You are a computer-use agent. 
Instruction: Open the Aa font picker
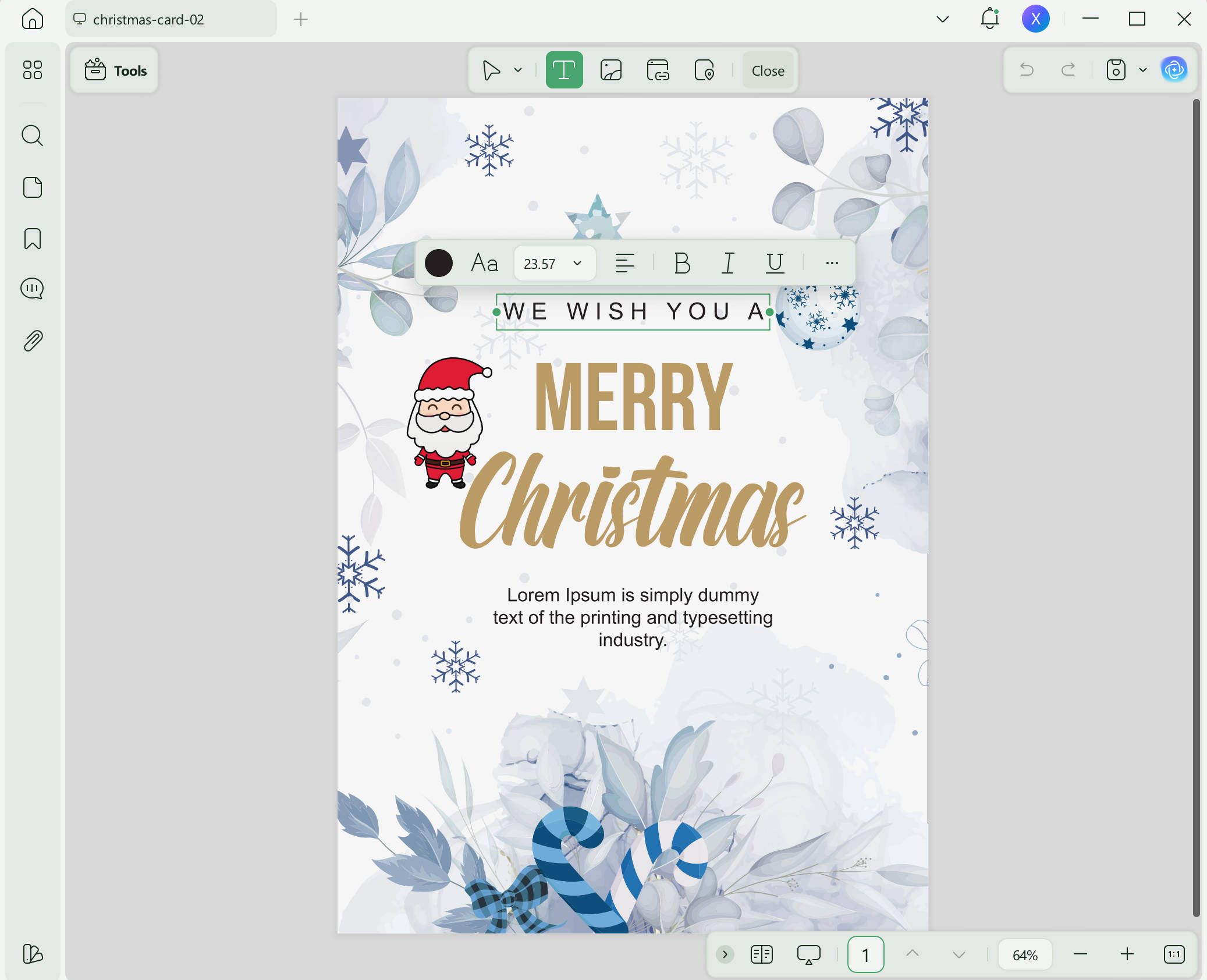click(x=484, y=263)
